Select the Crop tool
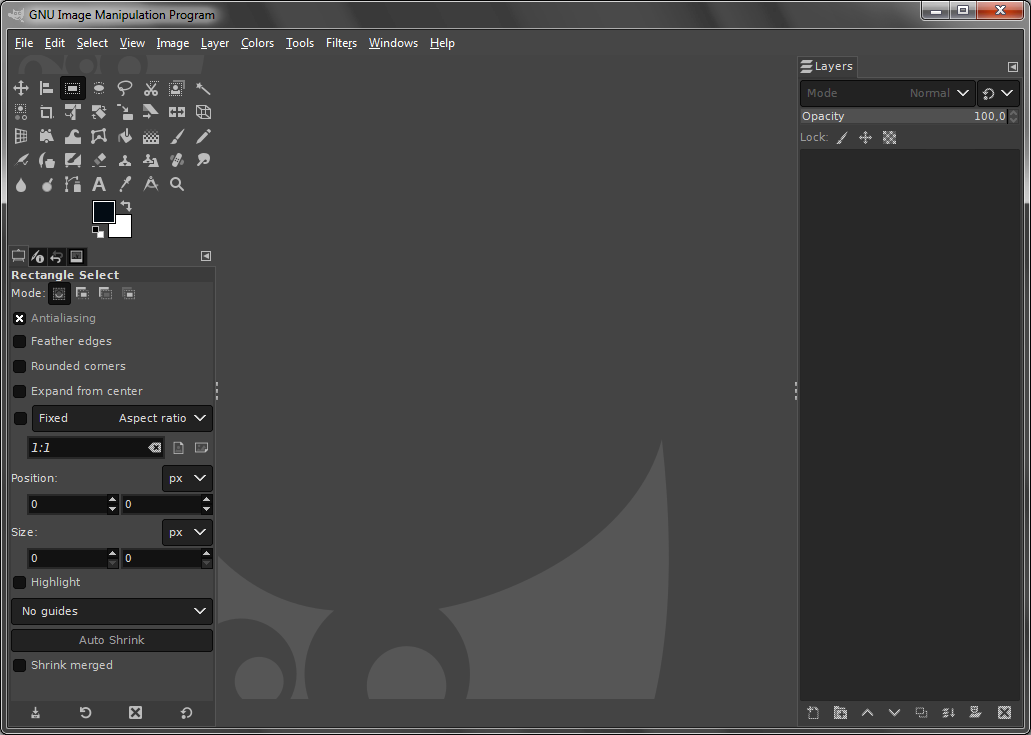Image resolution: width=1031 pixels, height=735 pixels. [x=46, y=112]
